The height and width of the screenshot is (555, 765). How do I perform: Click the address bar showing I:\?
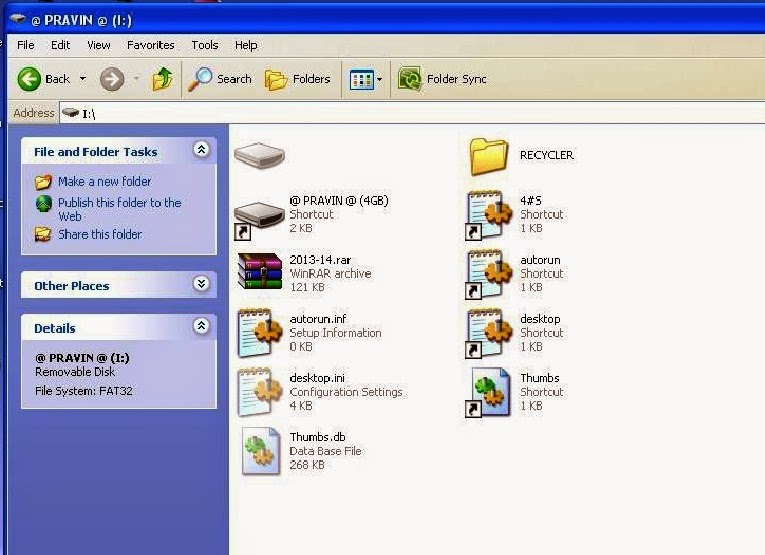pos(412,113)
